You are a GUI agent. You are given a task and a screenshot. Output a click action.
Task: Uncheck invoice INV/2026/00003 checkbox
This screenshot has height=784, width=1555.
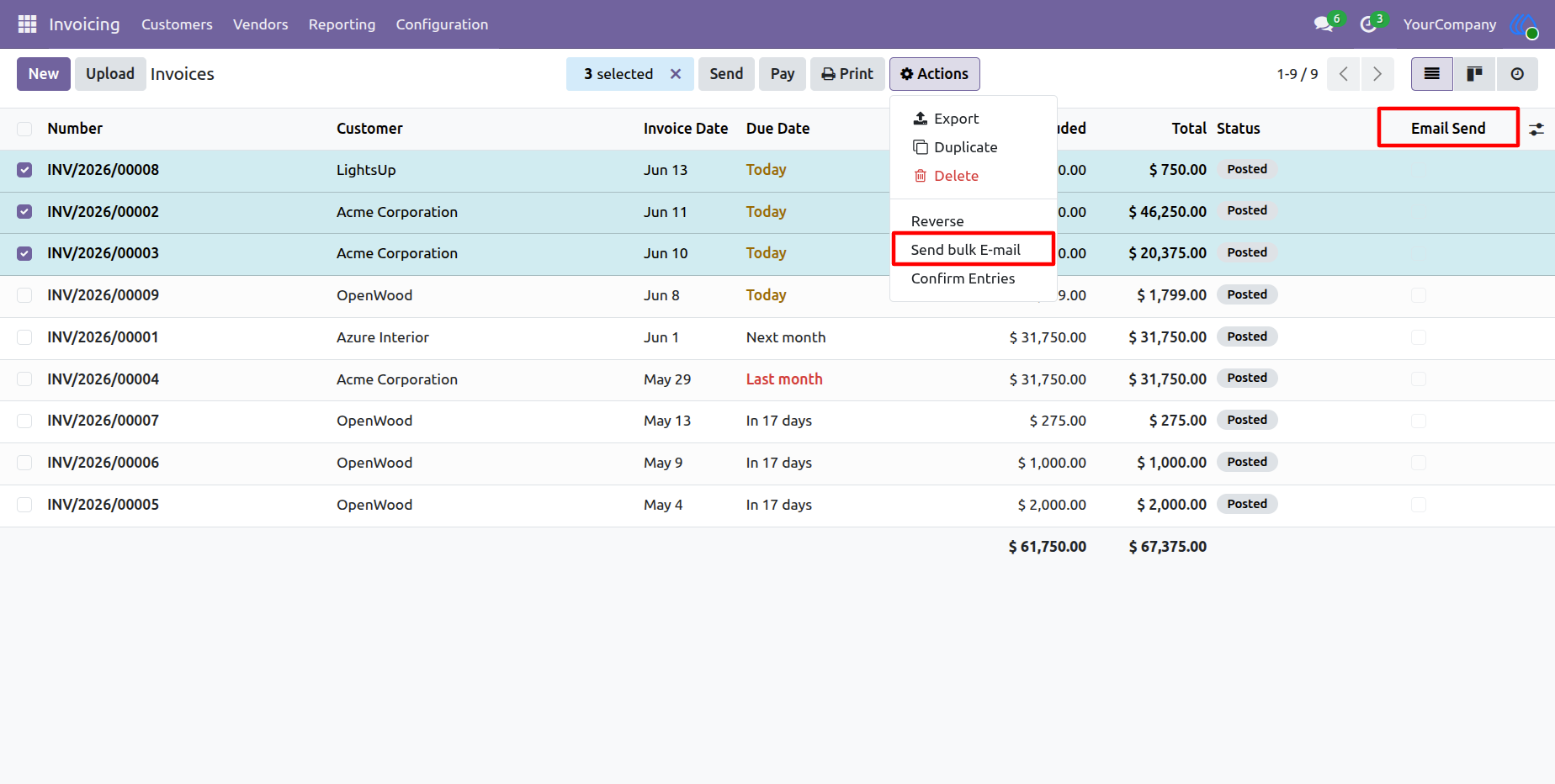point(24,253)
